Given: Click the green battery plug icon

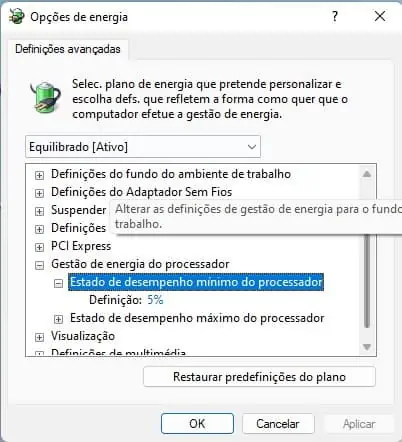Looking at the screenshot, I should click(46, 97).
